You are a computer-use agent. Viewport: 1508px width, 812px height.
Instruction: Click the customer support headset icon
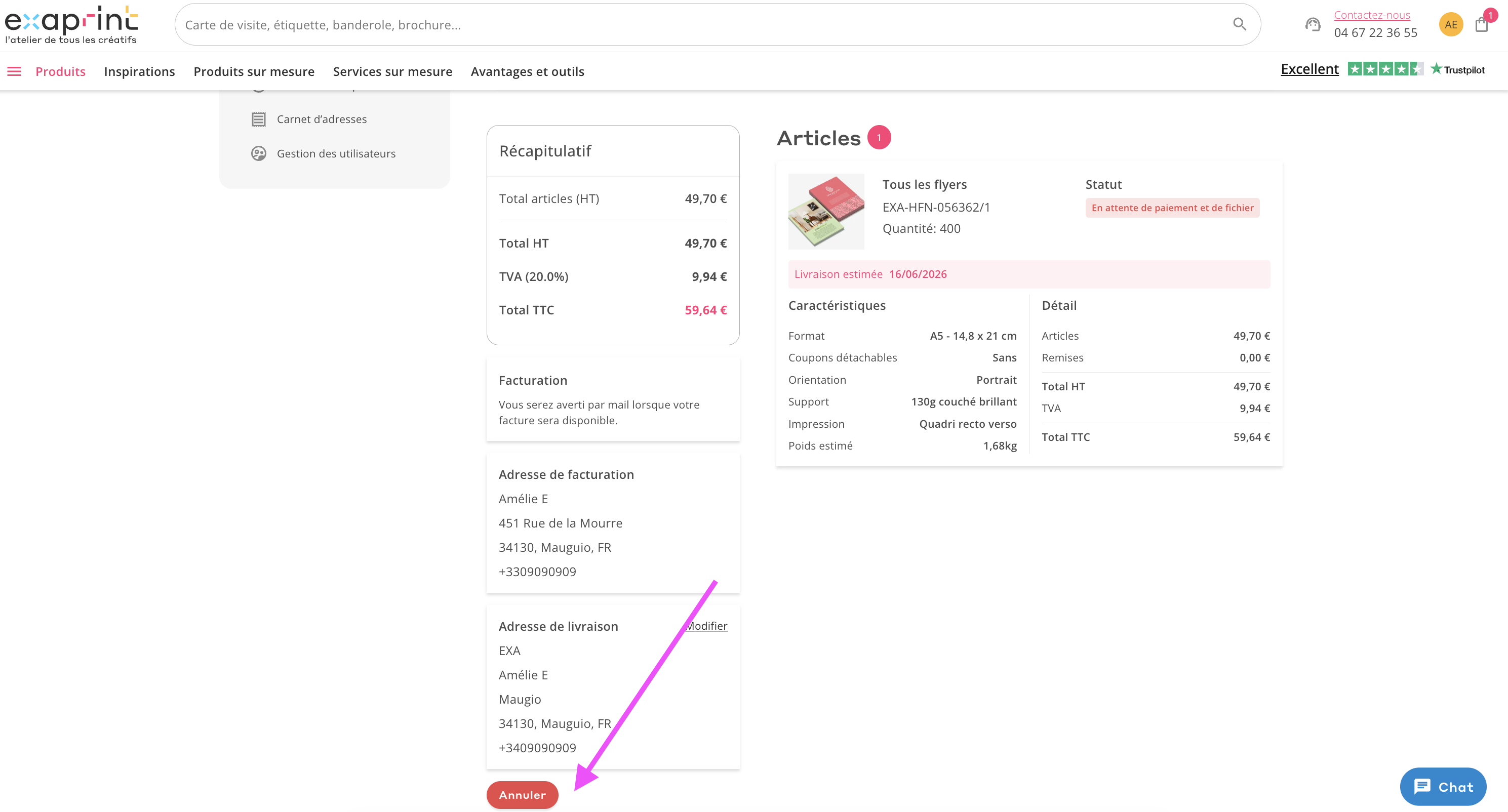click(x=1313, y=25)
